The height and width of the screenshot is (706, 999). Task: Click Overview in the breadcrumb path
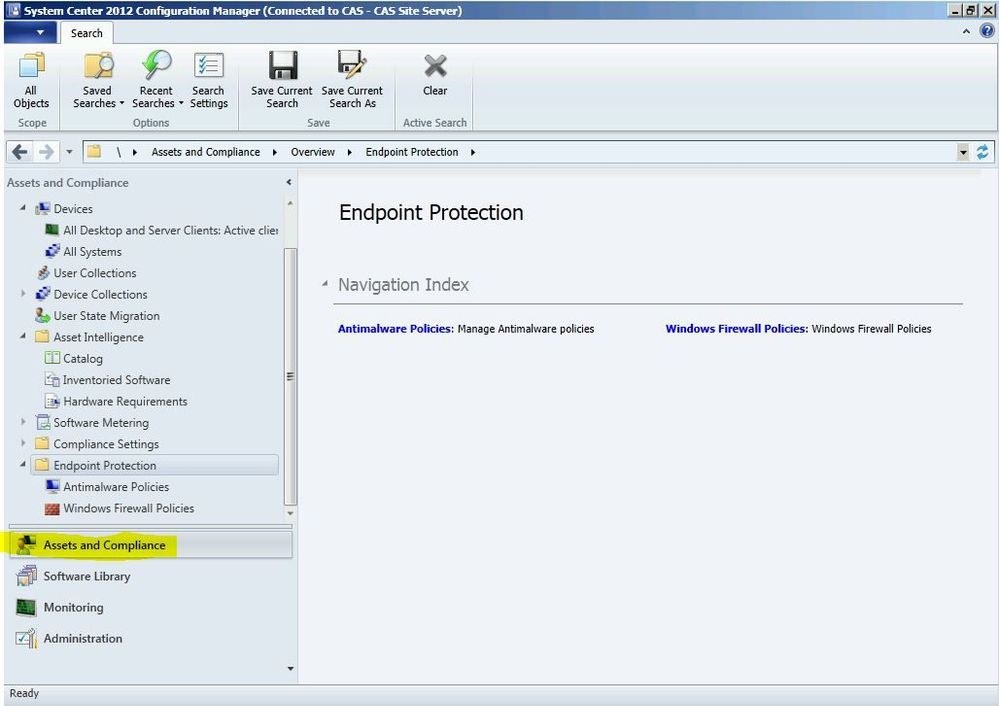tap(313, 152)
